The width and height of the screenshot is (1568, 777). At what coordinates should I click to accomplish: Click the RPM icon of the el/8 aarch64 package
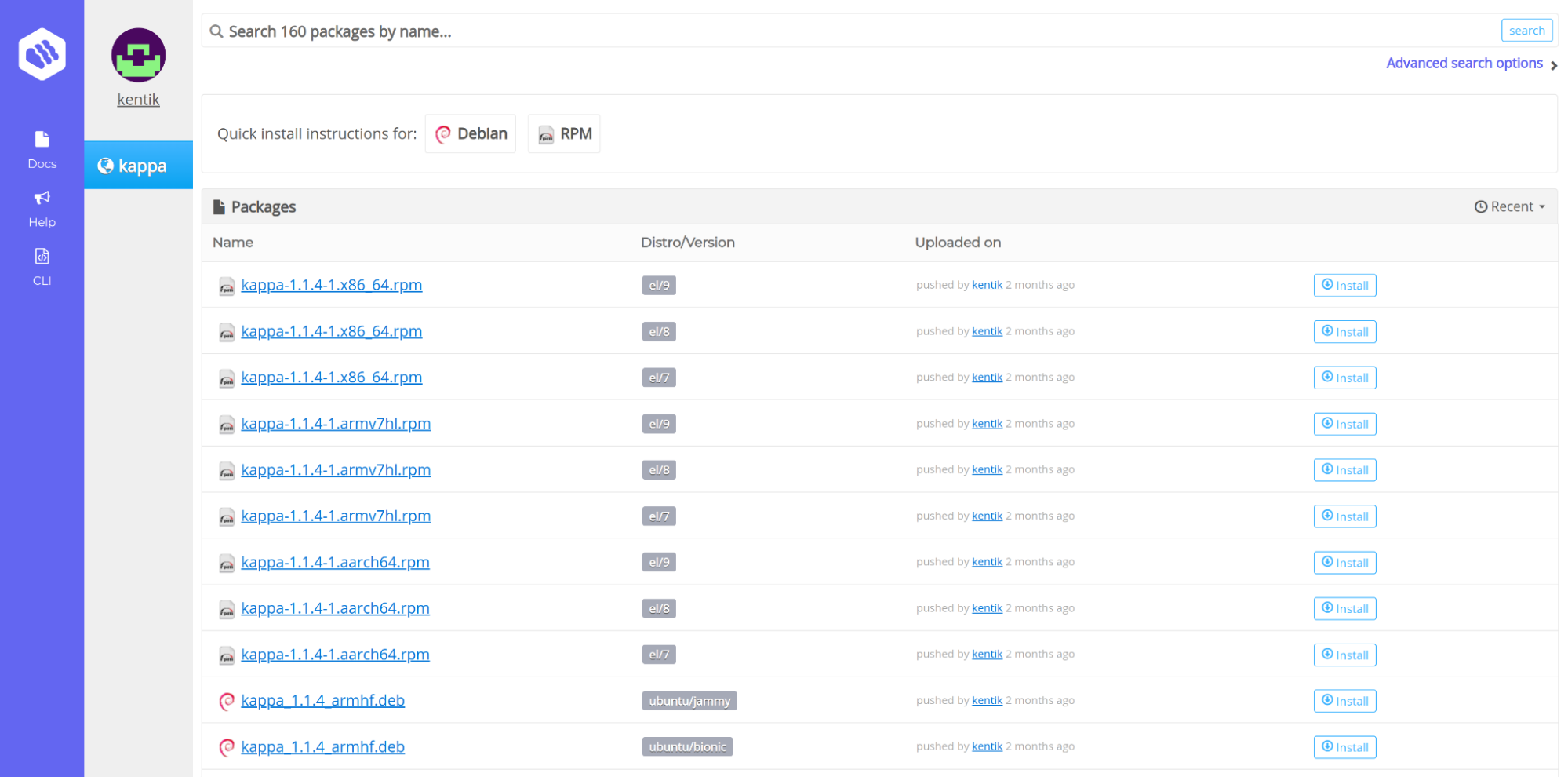(x=227, y=609)
